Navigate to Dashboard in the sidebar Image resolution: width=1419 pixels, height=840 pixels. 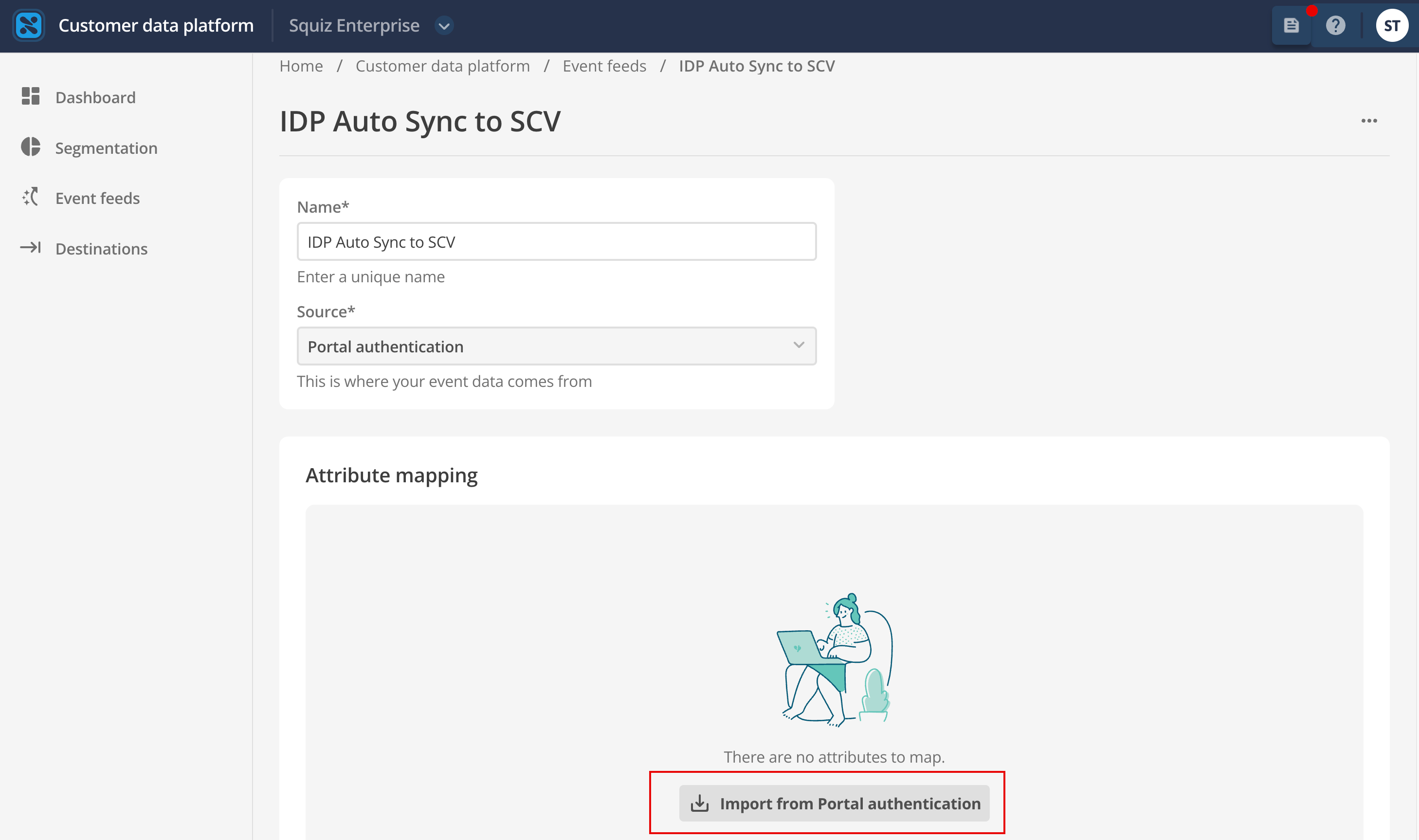95,97
